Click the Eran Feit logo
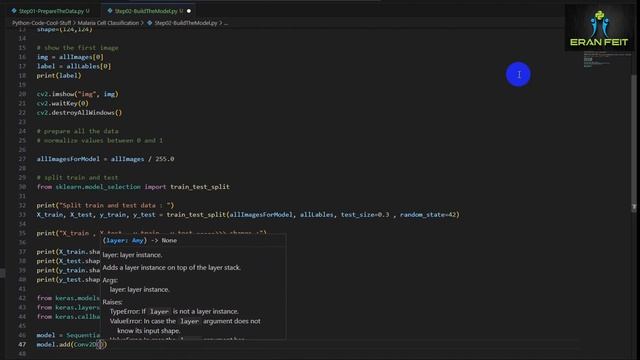Screen dimensions: 640x360 pos(599,28)
